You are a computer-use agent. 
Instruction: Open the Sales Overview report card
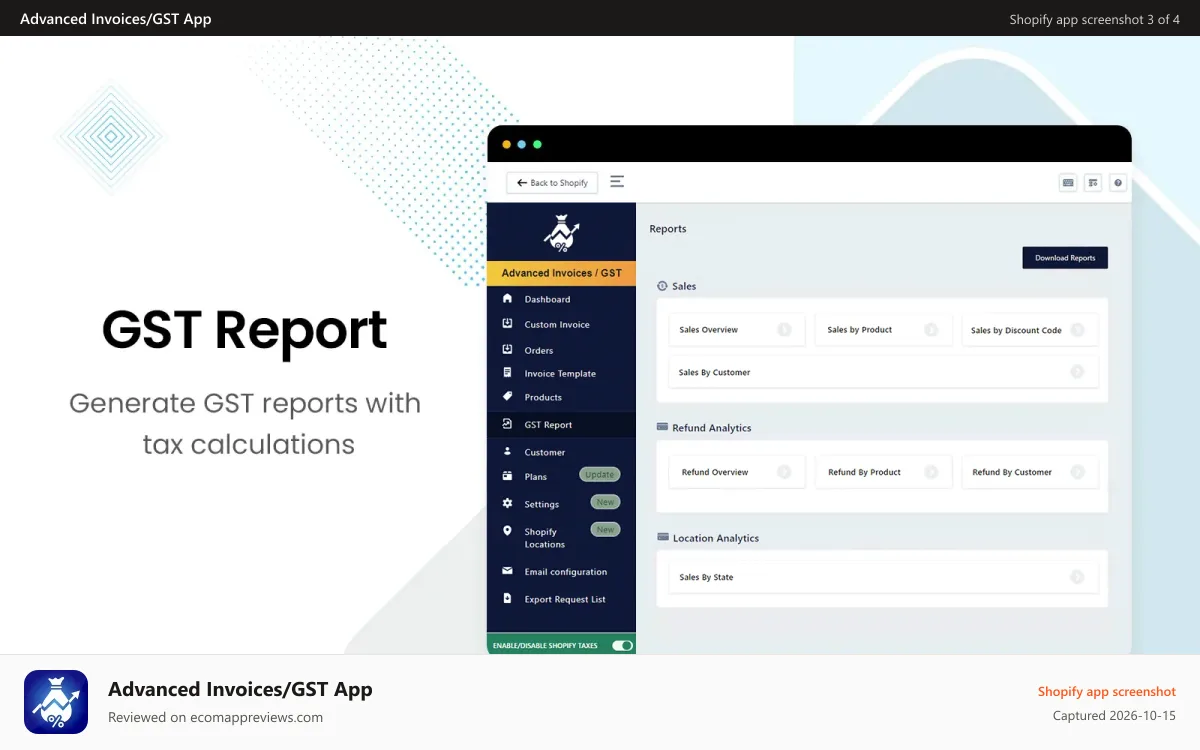736,329
